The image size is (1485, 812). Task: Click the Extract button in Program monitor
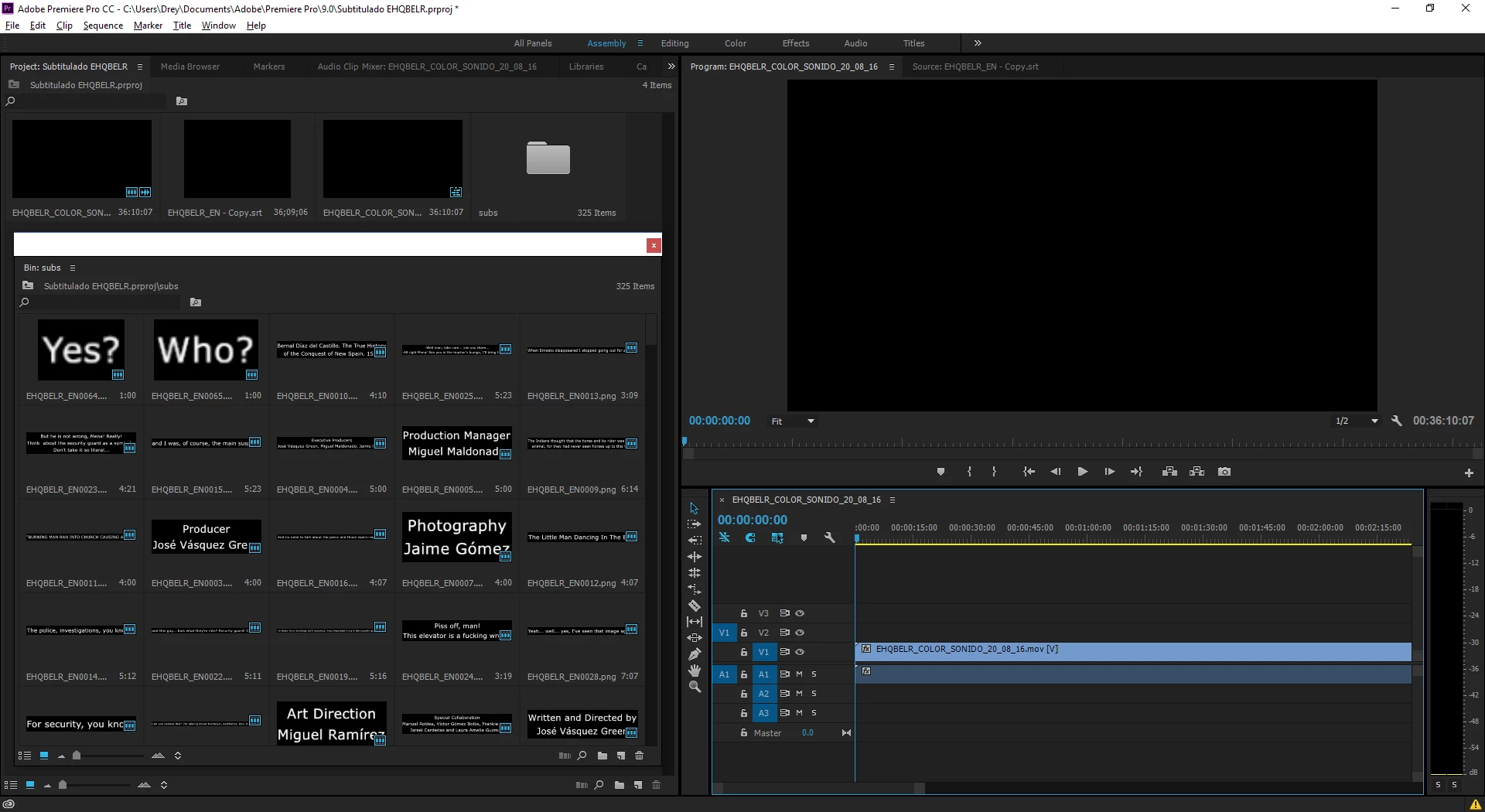[1197, 472]
